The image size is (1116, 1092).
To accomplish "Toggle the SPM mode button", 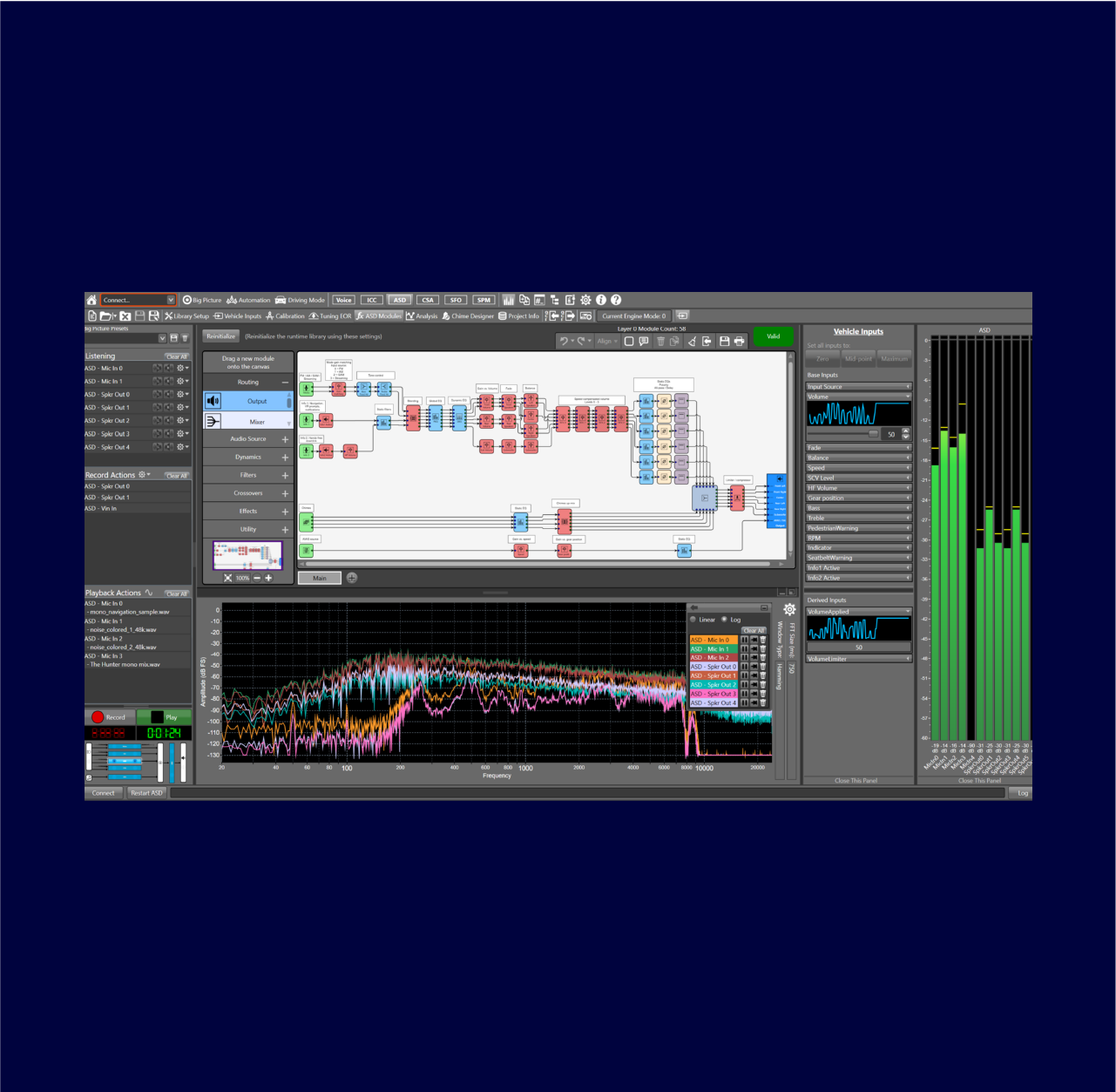I will pos(484,300).
